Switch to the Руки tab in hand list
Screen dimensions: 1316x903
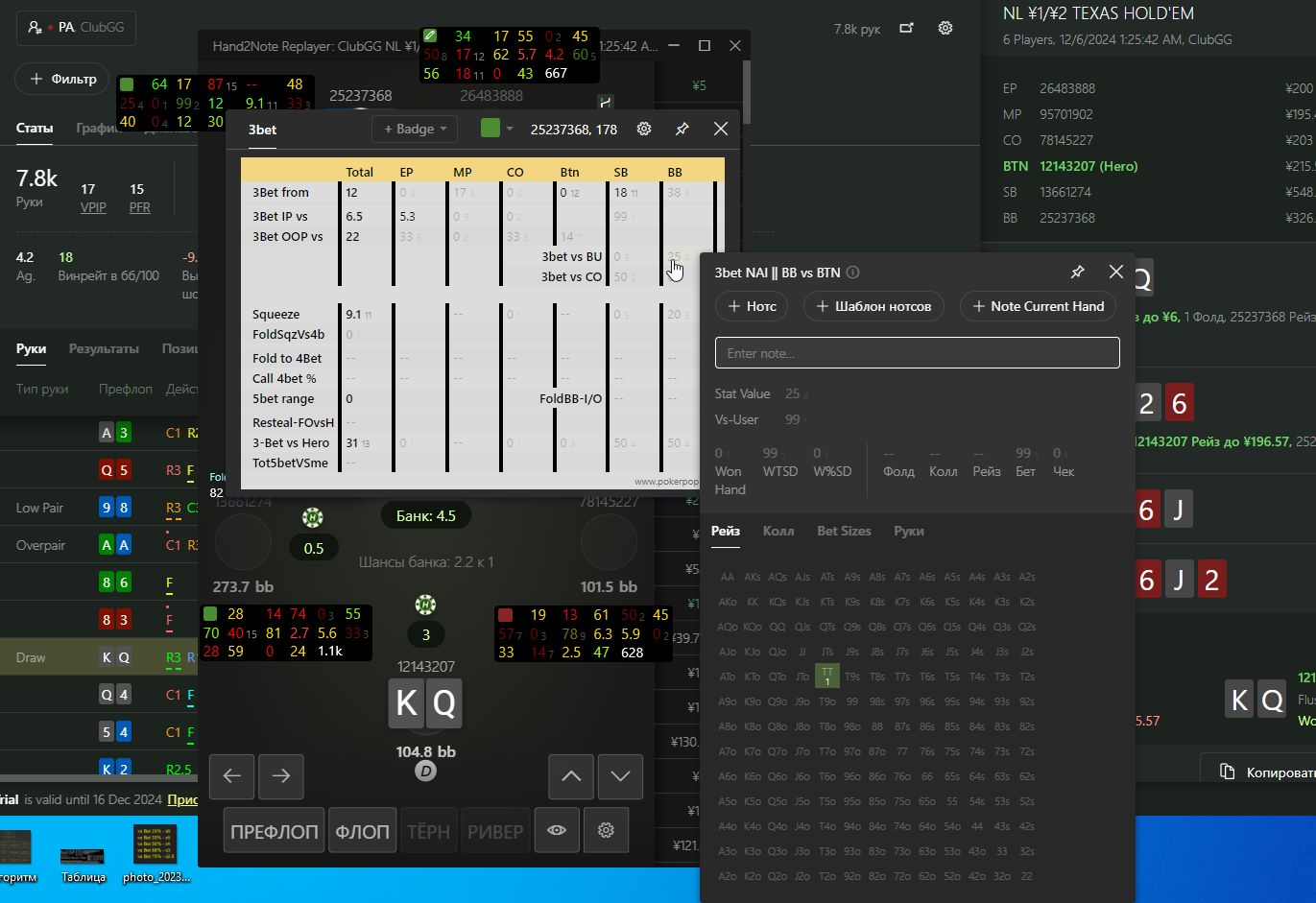coord(31,348)
